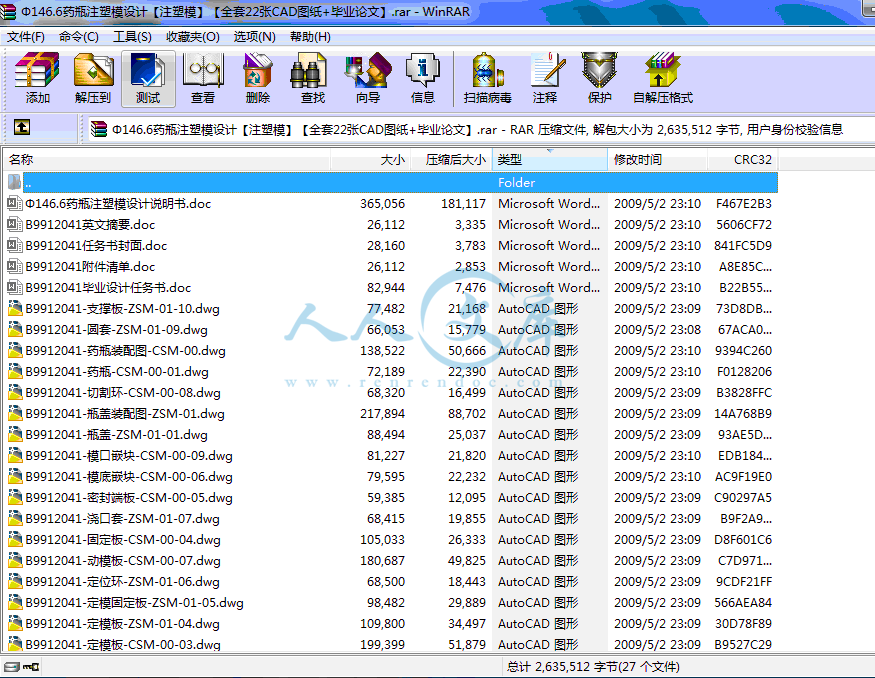Sort by the 大小 column header
This screenshot has width=875, height=678.
coord(371,160)
